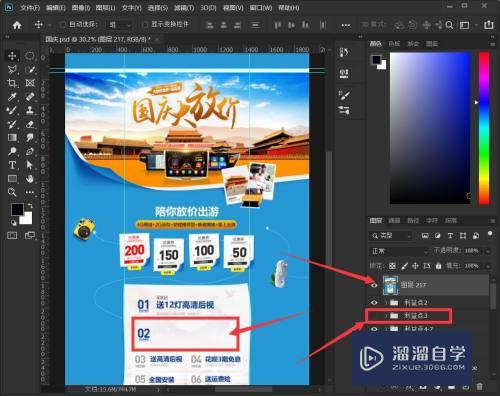This screenshot has width=500, height=396.
Task: Toggle lock all padlock icon
Action: click(439, 266)
